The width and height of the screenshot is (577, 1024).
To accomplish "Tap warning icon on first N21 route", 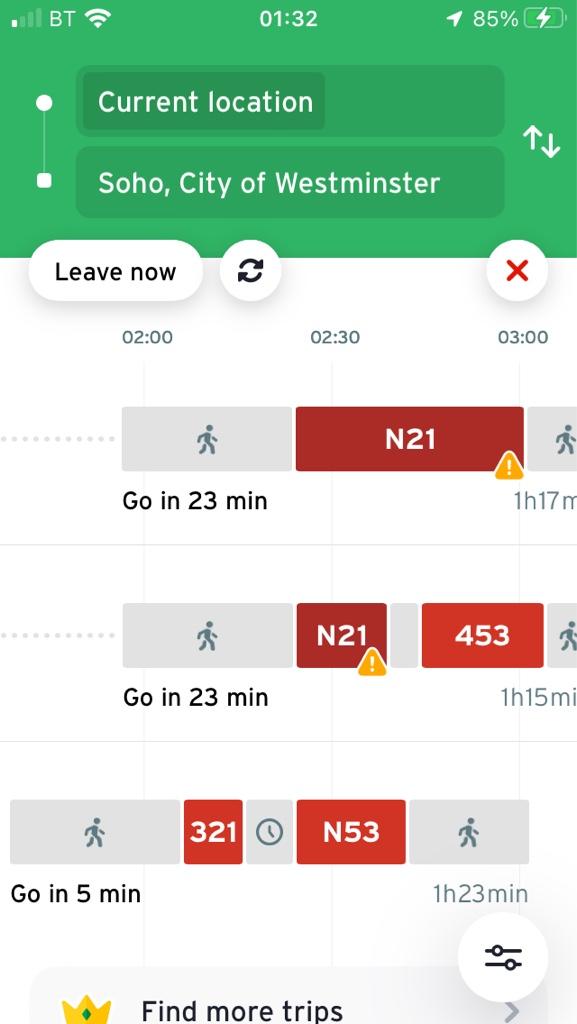I will coord(508,466).
